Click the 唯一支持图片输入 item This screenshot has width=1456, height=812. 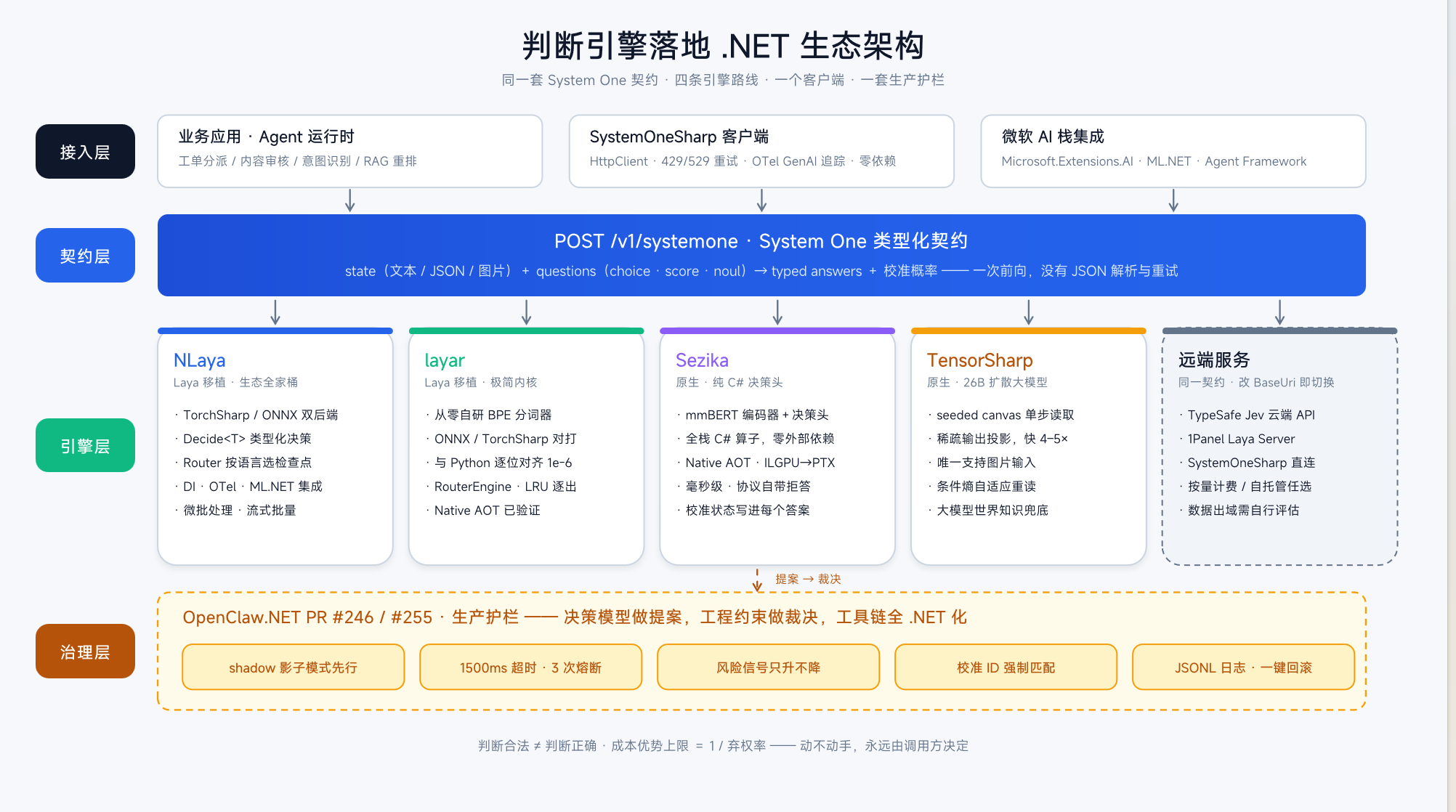[x=986, y=463]
